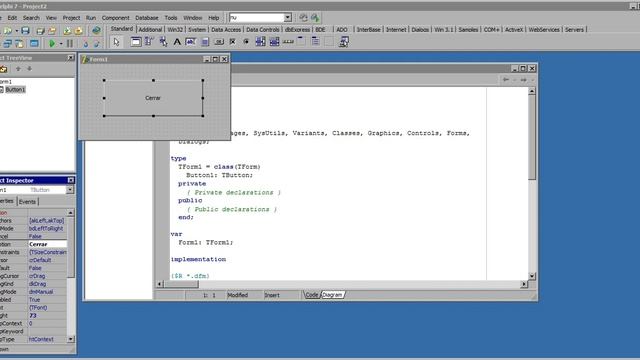
Task: Move item down in Object TreeView
Action: [x=29, y=69]
